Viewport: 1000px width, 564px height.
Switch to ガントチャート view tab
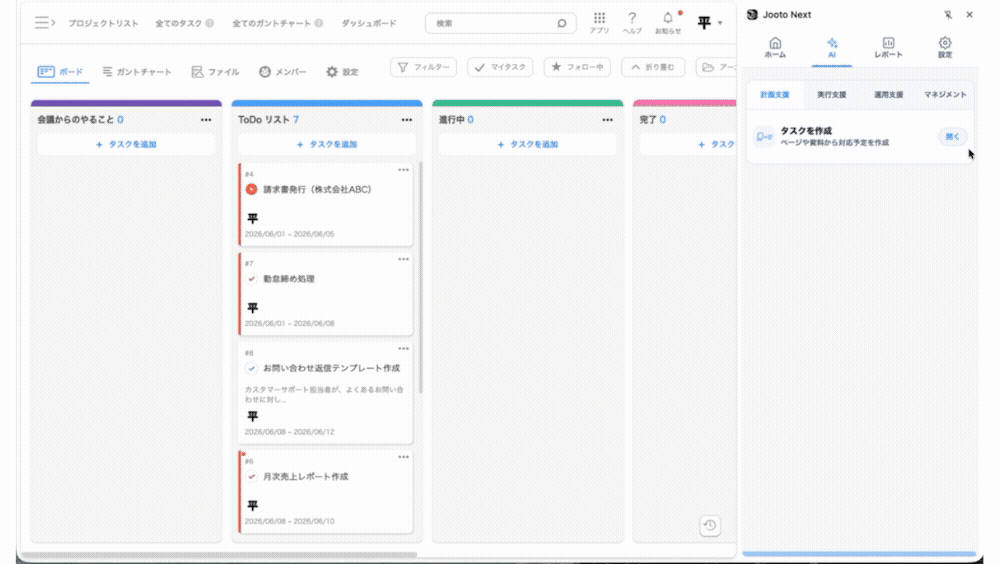137,72
